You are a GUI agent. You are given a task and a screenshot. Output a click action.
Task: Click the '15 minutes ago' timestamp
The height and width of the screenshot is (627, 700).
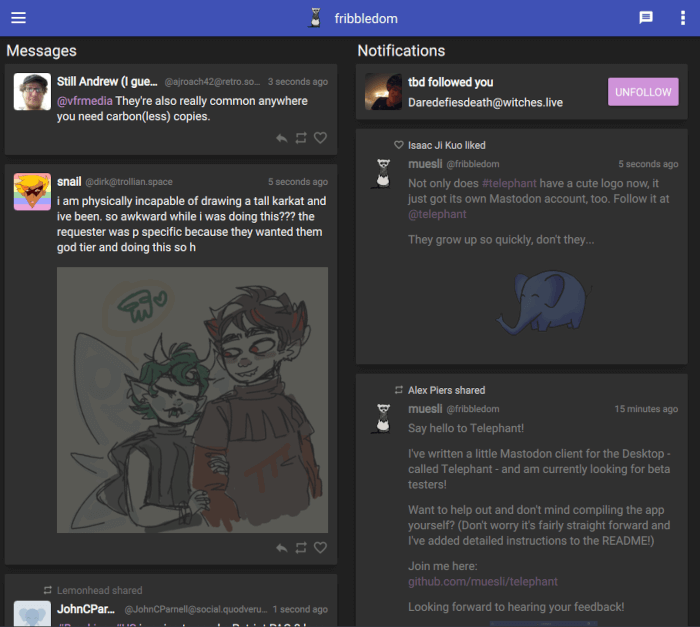click(x=646, y=409)
